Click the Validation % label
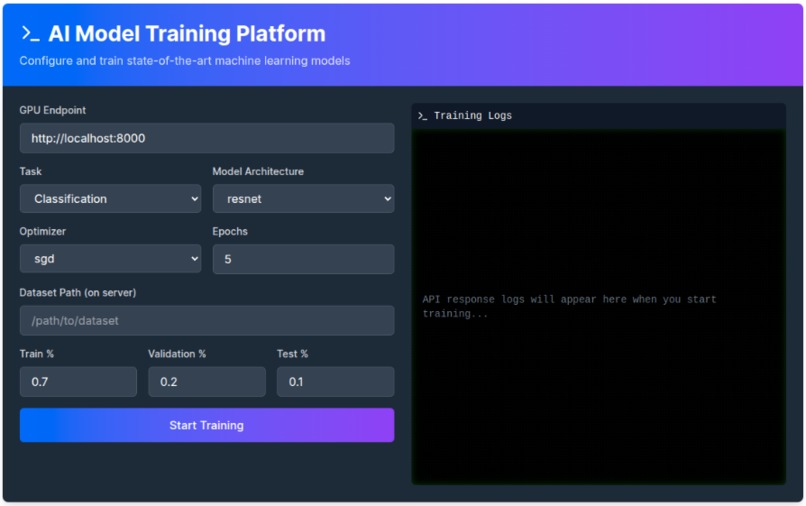The height and width of the screenshot is (506, 806). tap(177, 354)
